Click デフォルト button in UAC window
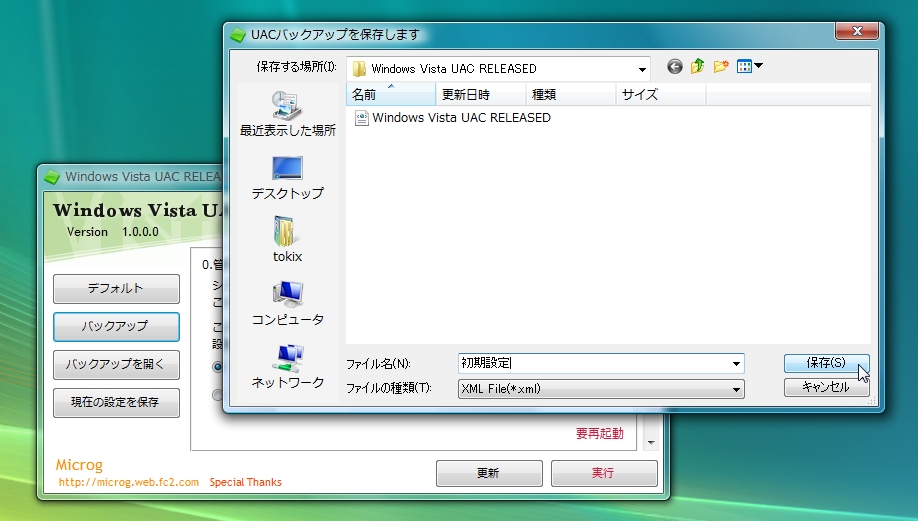Viewport: 918px width, 521px height. pos(117,289)
